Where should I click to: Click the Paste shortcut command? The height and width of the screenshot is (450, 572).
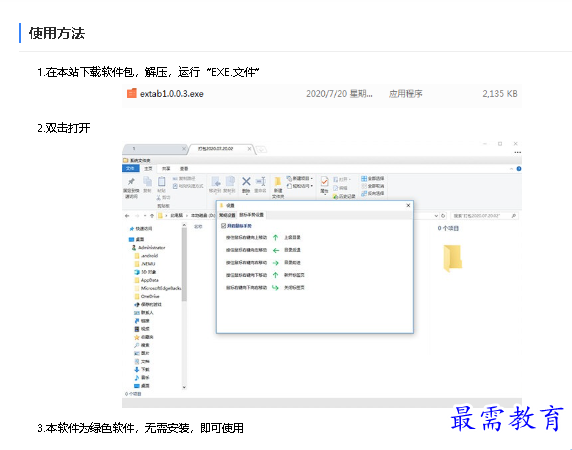(188, 186)
